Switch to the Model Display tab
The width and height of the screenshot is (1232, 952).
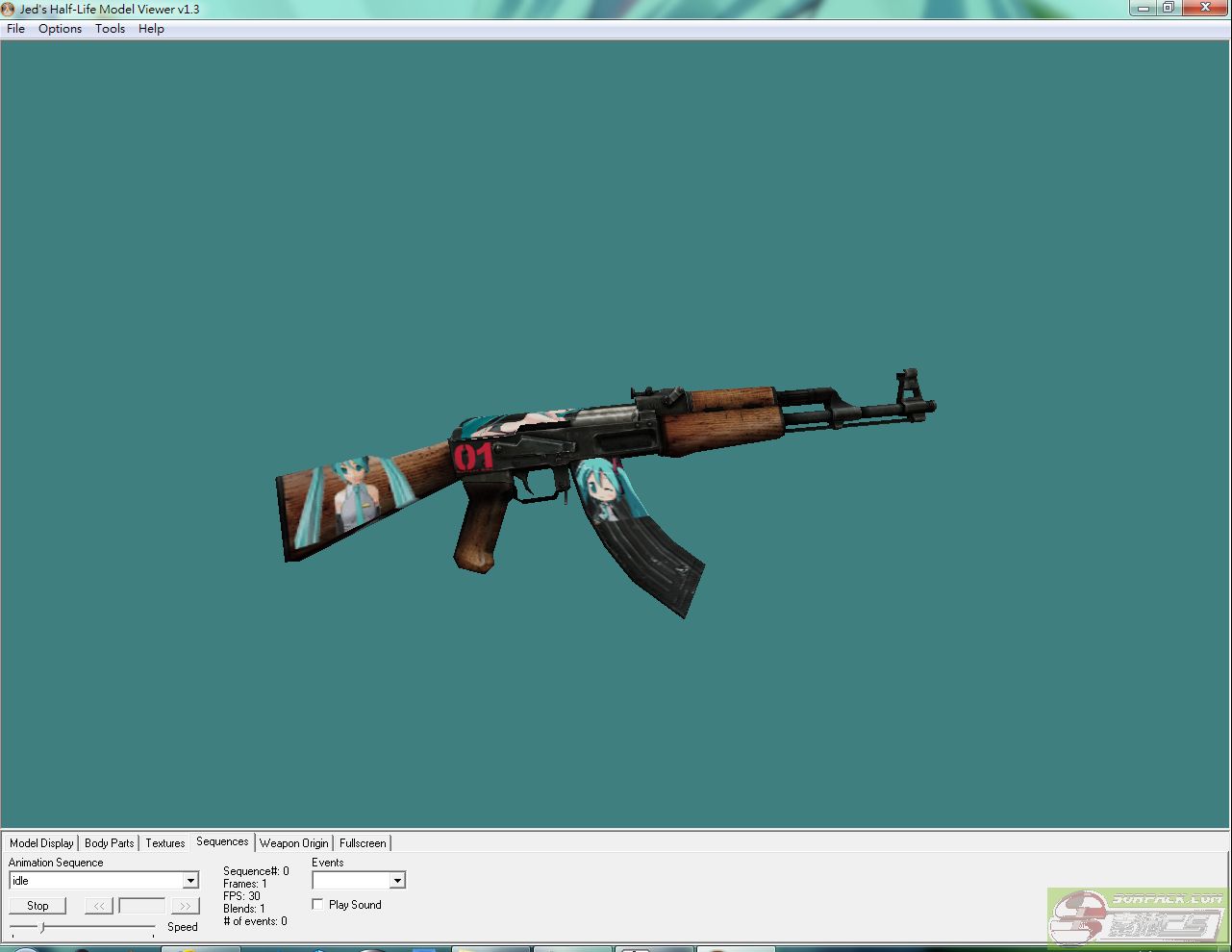point(41,843)
